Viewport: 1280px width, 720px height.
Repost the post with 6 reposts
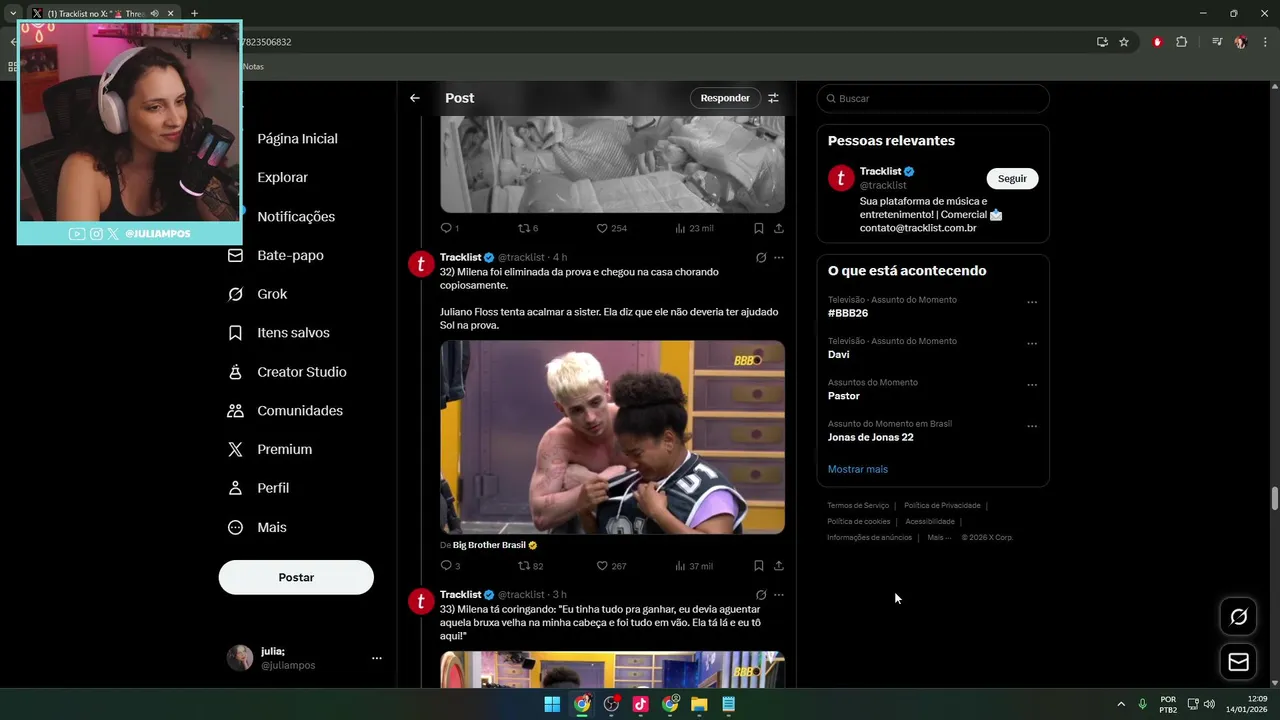tap(528, 228)
